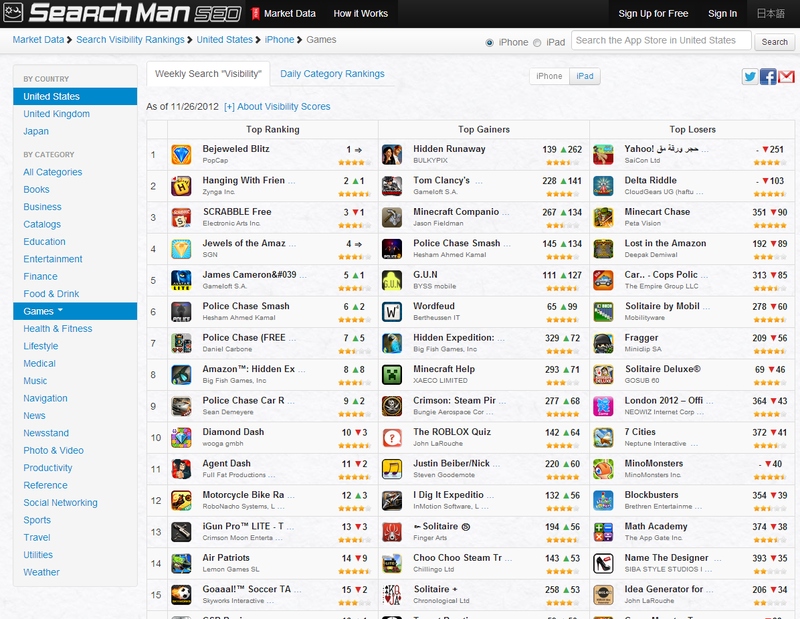Open the Navigation category

click(45, 399)
